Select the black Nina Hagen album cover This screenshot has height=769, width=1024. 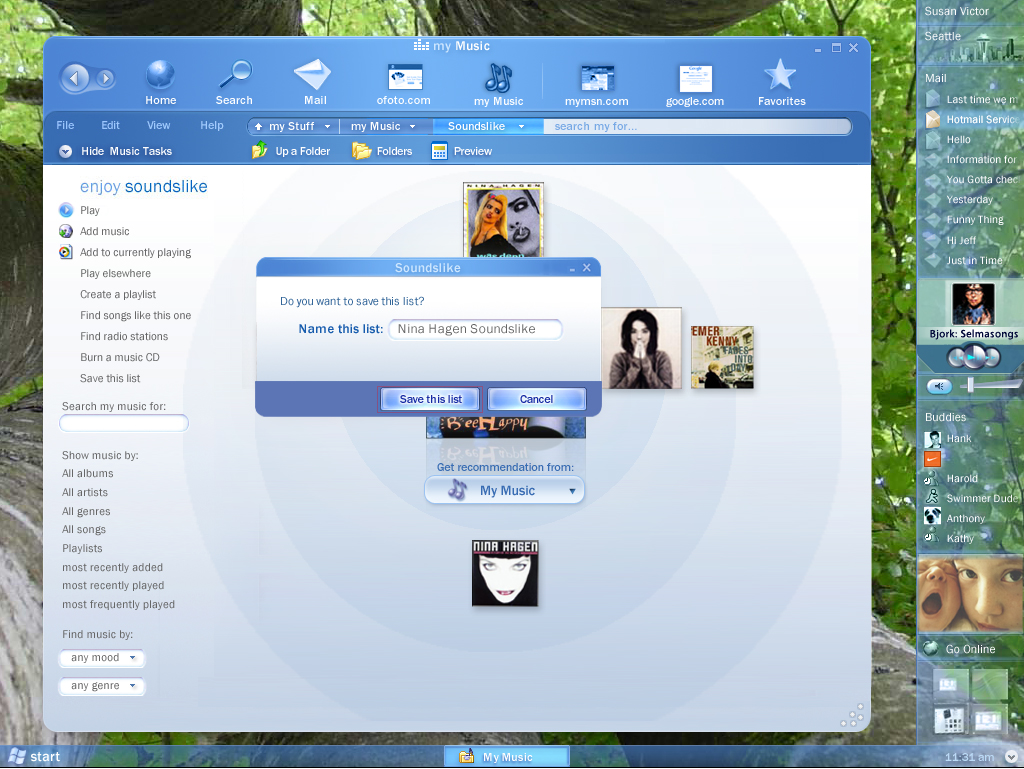[x=505, y=573]
